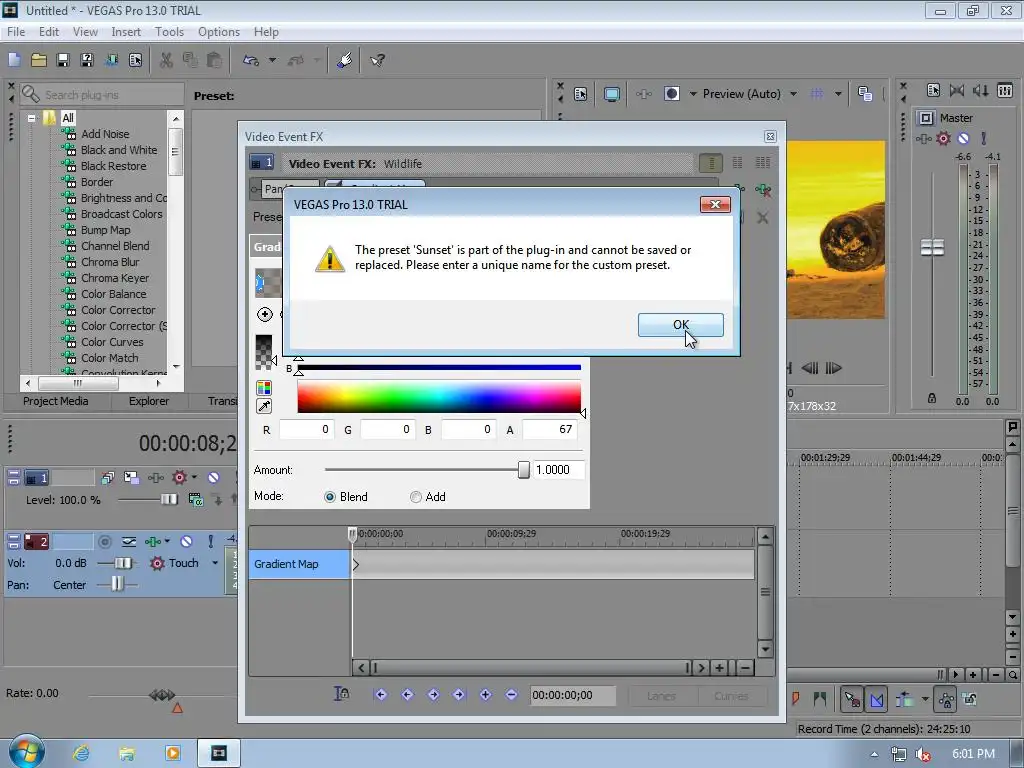Select the Black and White plug-in

pyautogui.click(x=119, y=150)
